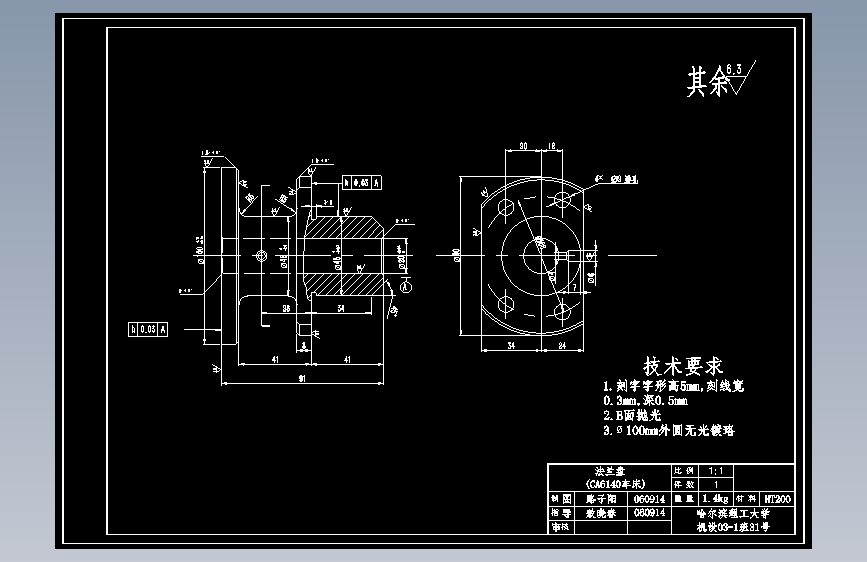This screenshot has width=867, height=562.
Task: Click the 36 dimension in section view
Action: tap(286, 308)
